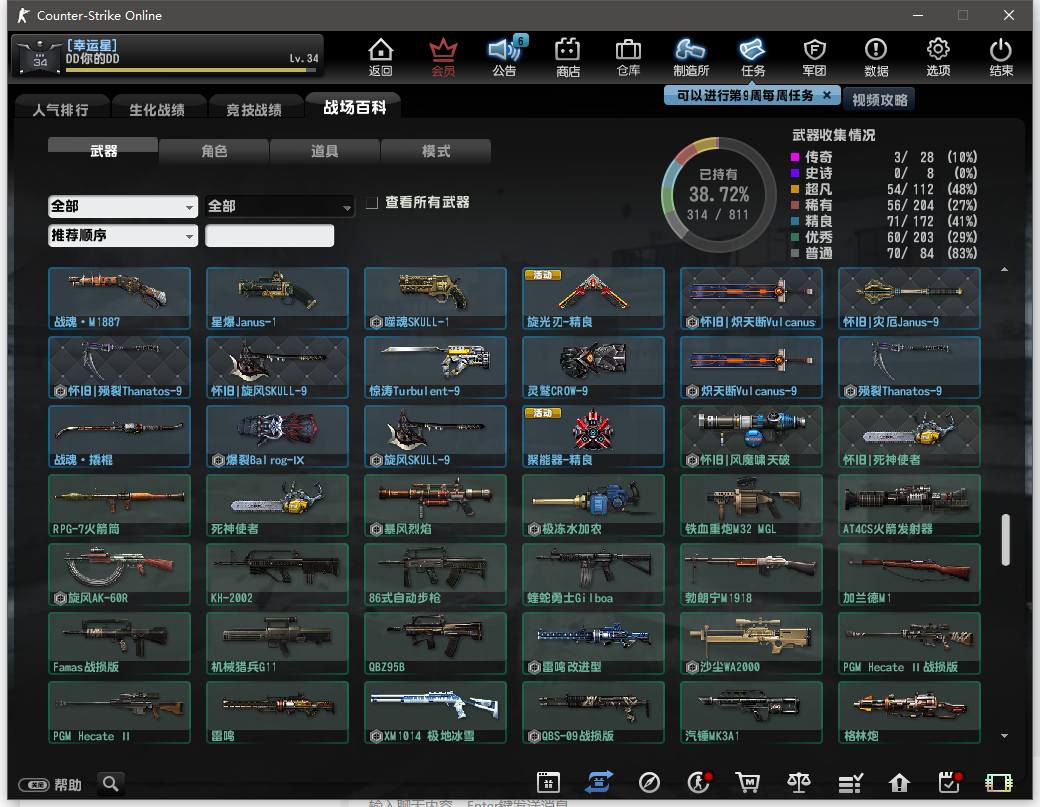This screenshot has width=1040, height=807.
Task: Select the 星爆Janus-1 weapon card
Action: (277, 298)
